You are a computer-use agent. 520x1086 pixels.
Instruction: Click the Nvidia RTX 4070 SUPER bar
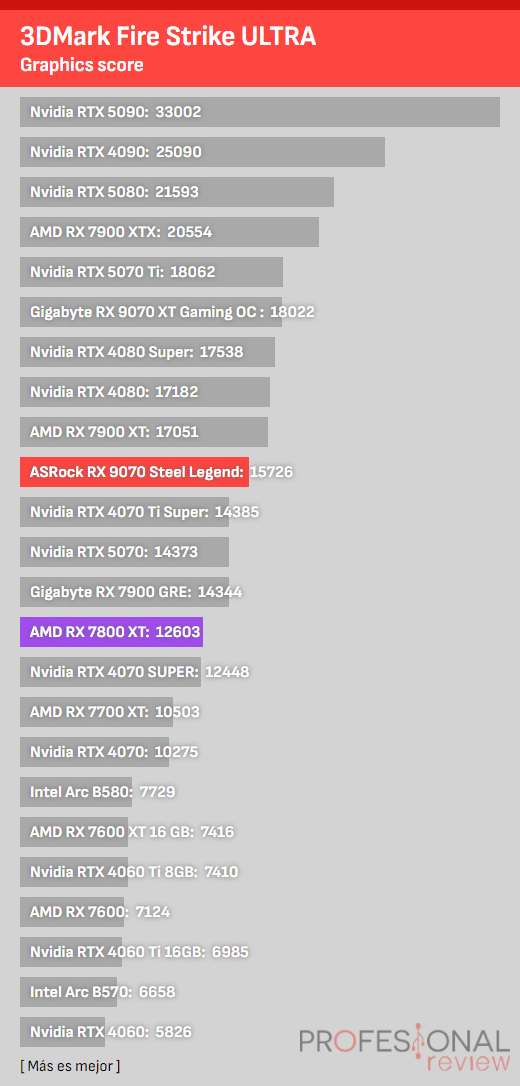111,672
